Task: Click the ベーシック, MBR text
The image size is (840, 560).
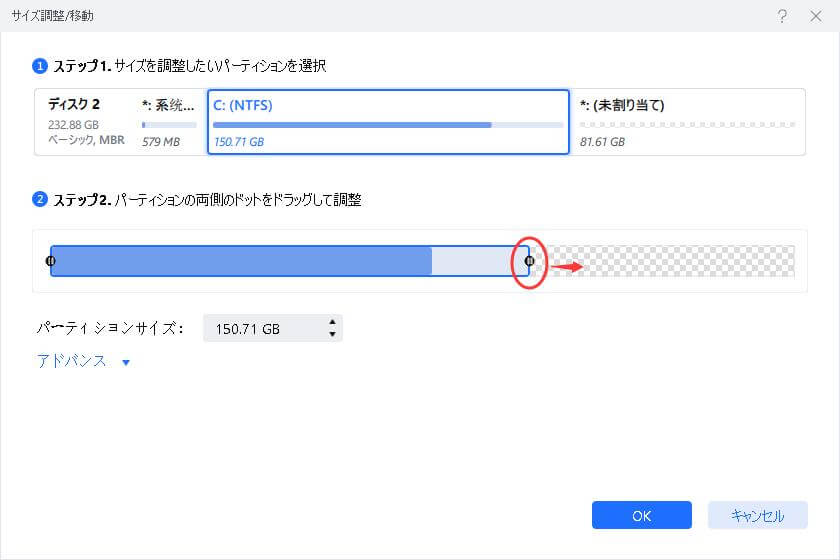Action: click(86, 140)
